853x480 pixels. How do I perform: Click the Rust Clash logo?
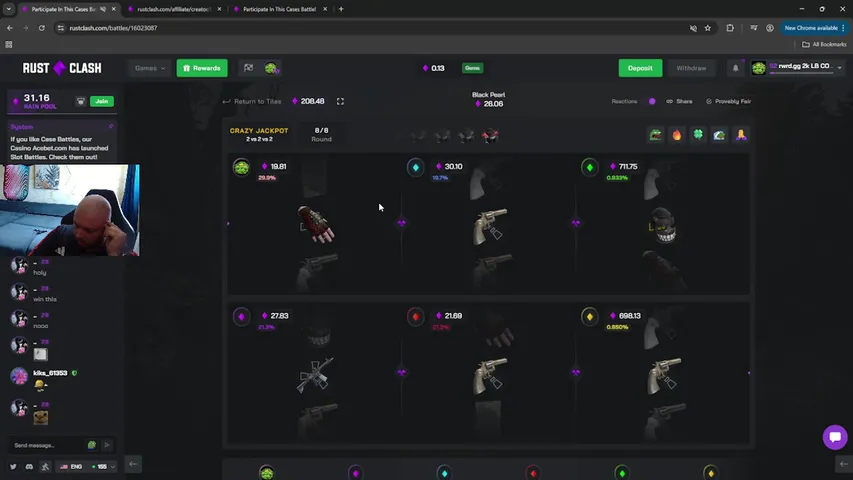pyautogui.click(x=61, y=68)
